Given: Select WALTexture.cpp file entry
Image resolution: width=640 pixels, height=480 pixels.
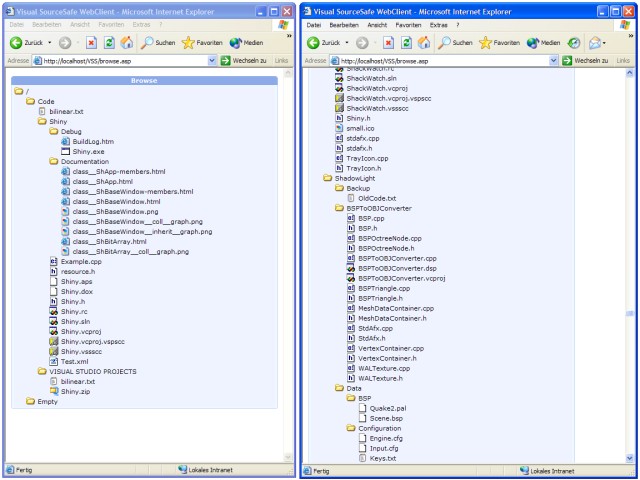Looking at the screenshot, I should pos(384,368).
